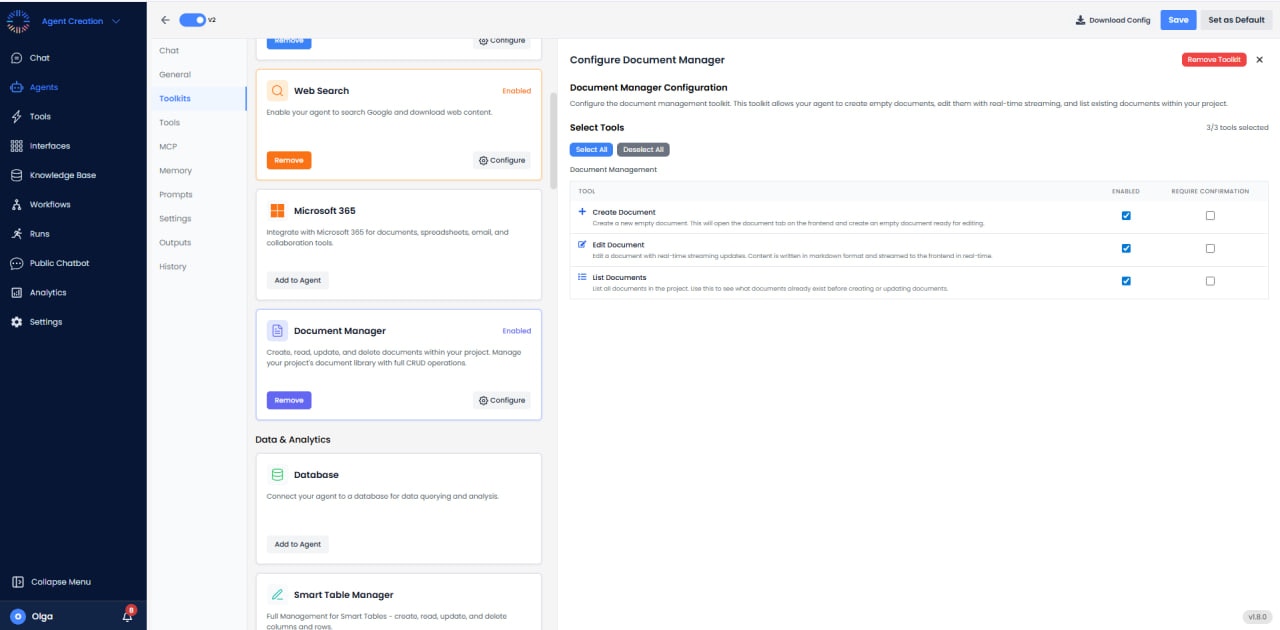
Task: Switch to the History tab
Action: coord(172,266)
